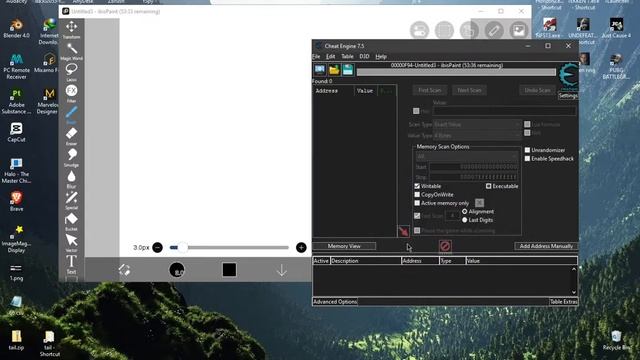
Task: Toggle the Writable checkbox
Action: (417, 186)
